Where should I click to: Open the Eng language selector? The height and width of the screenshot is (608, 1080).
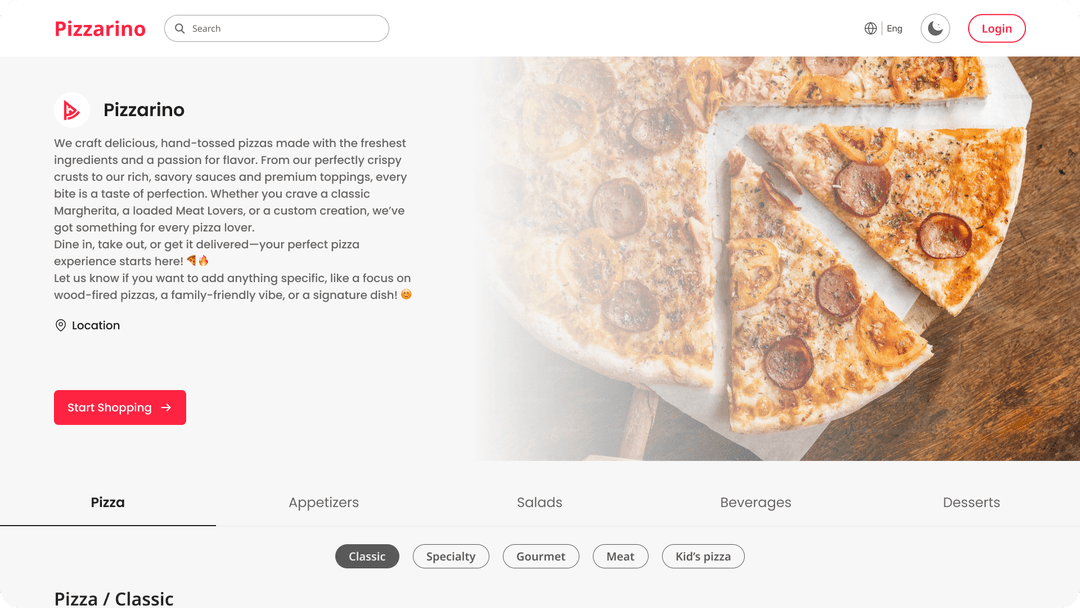coord(894,28)
